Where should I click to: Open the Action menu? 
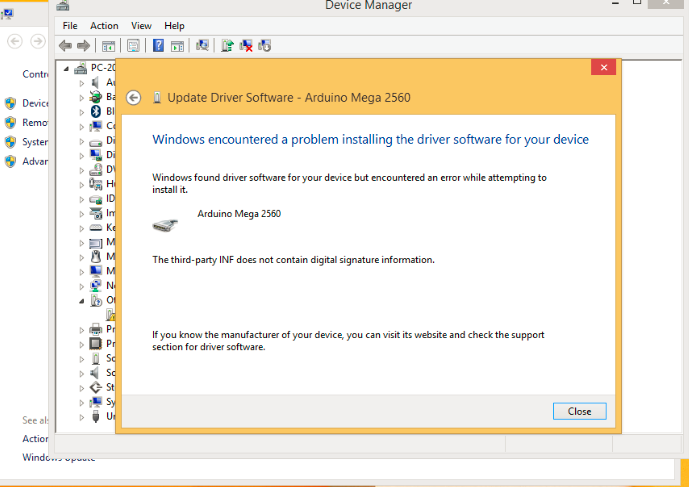click(x=104, y=25)
